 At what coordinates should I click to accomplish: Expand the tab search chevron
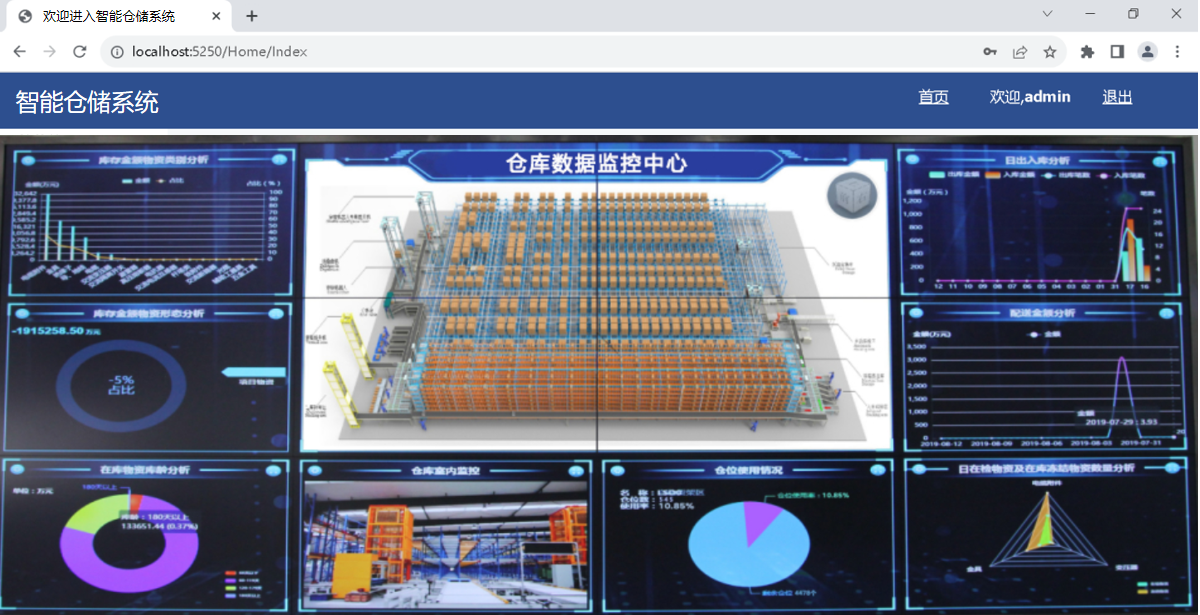point(1047,14)
